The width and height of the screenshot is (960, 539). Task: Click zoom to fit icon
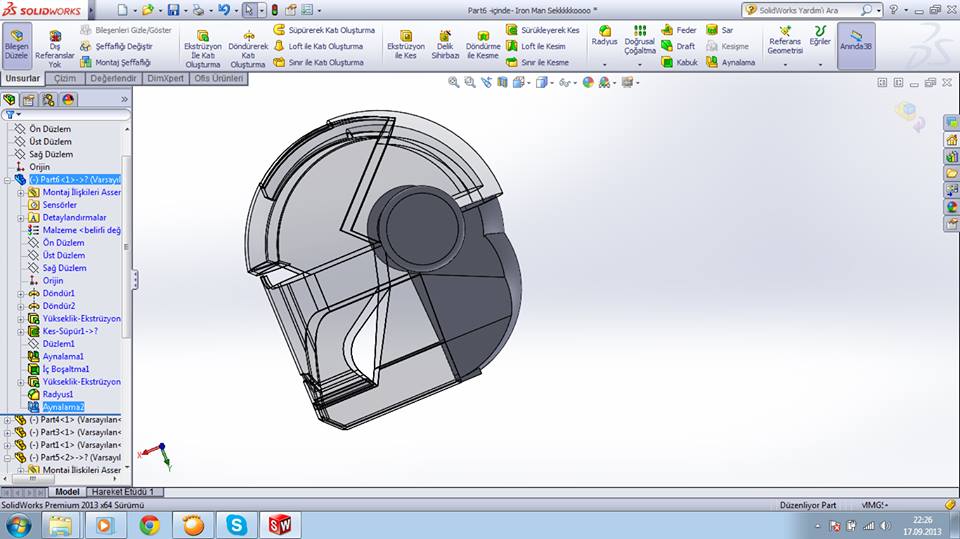(453, 82)
